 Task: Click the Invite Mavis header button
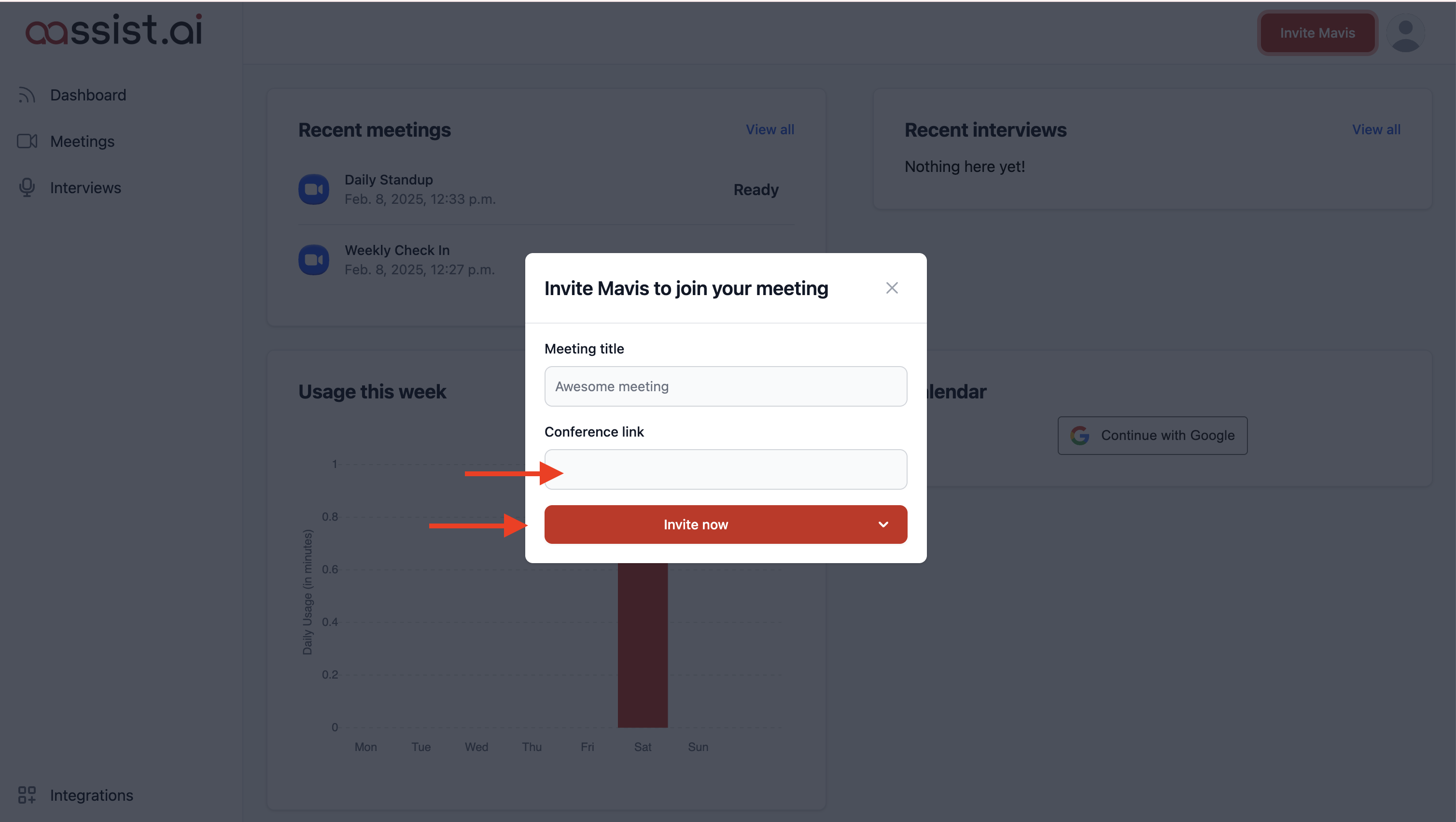click(1317, 33)
